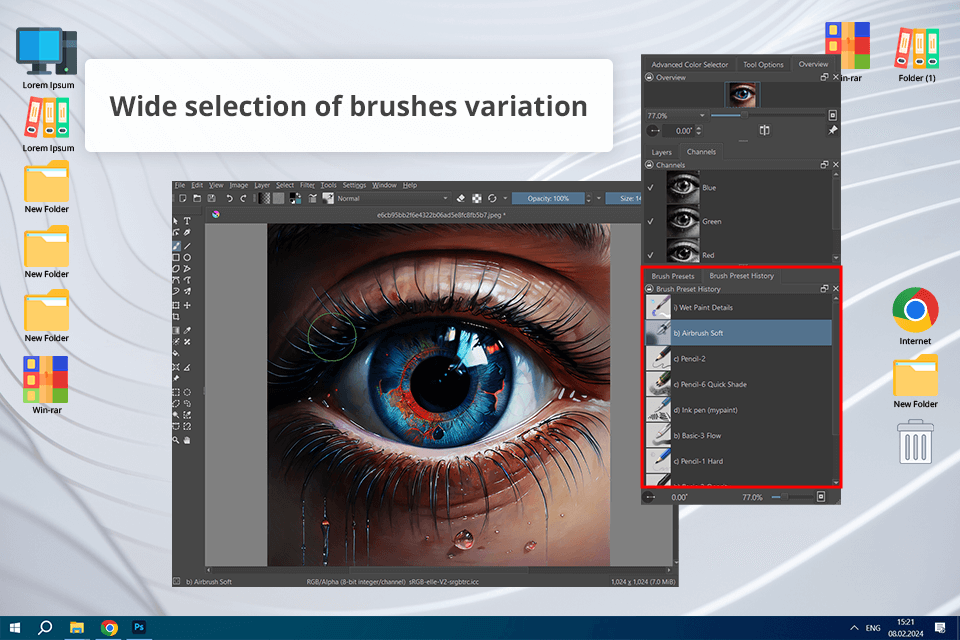Lock the Channels docker

pos(649,165)
